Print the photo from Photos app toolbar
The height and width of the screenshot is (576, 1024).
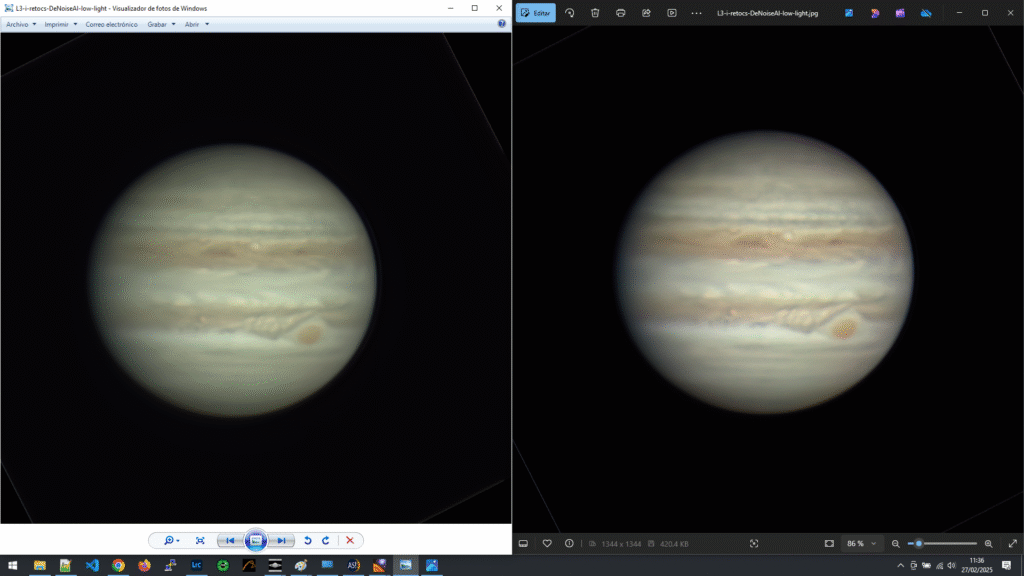point(620,13)
